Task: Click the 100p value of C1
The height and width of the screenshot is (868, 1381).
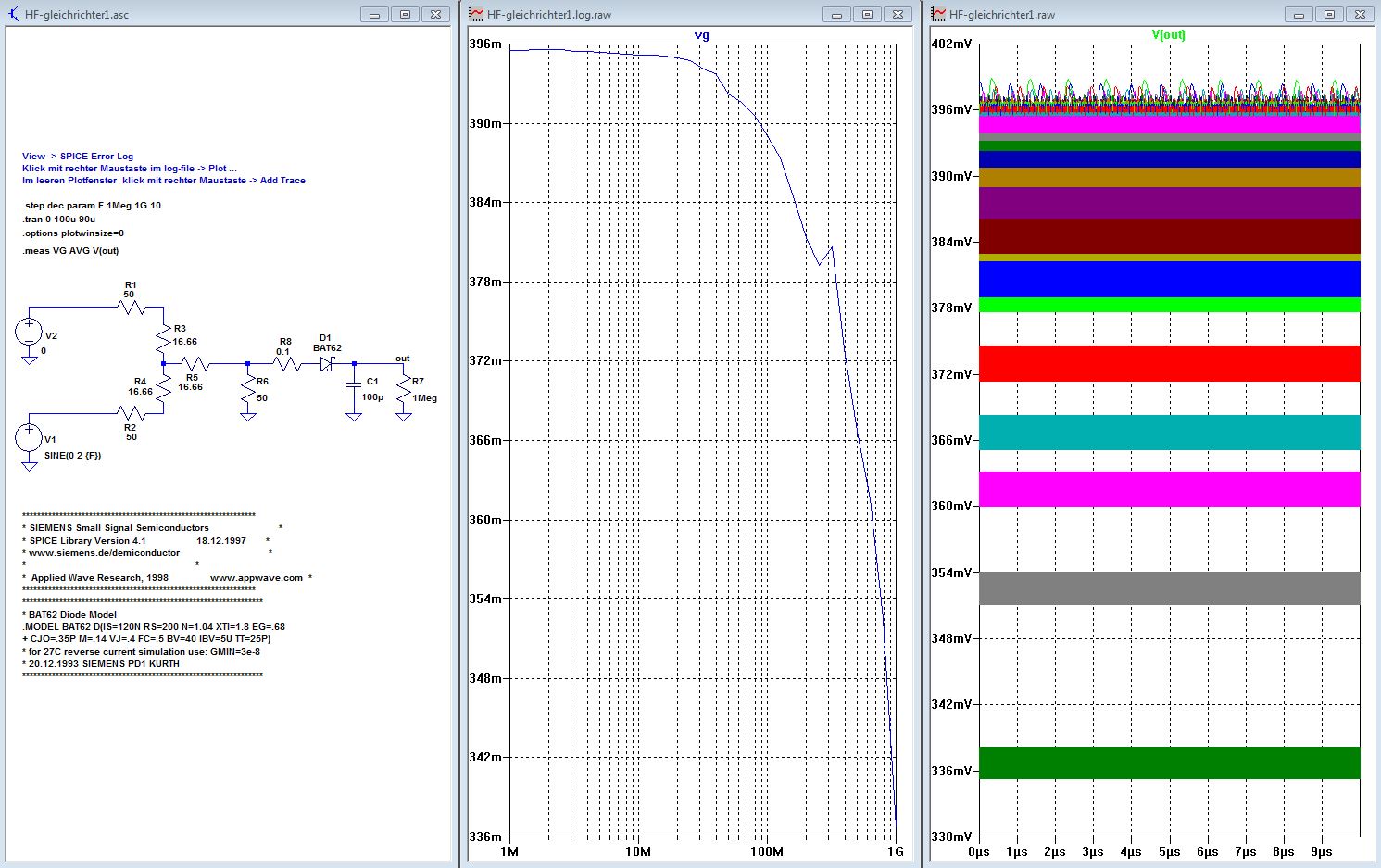Action: click(x=372, y=397)
